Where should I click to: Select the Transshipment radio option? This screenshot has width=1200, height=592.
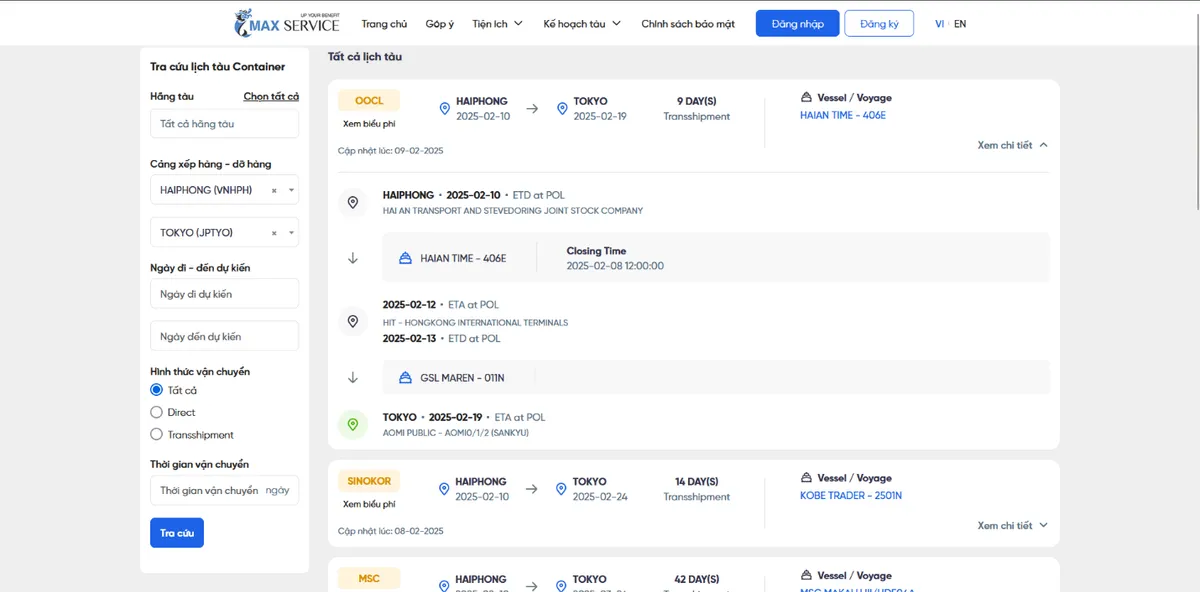point(156,434)
